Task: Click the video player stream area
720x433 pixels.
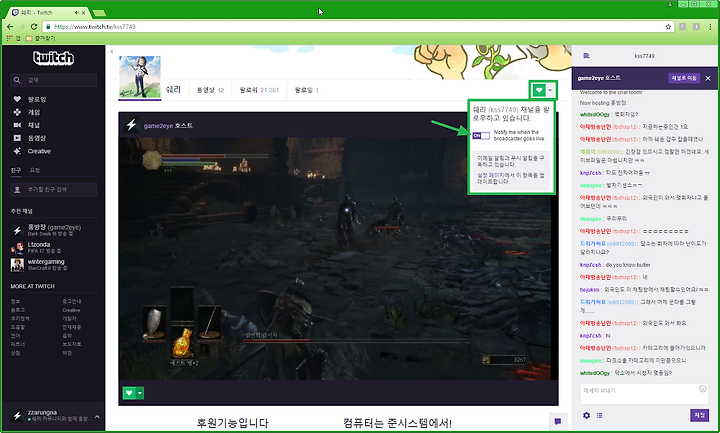Action: click(338, 259)
